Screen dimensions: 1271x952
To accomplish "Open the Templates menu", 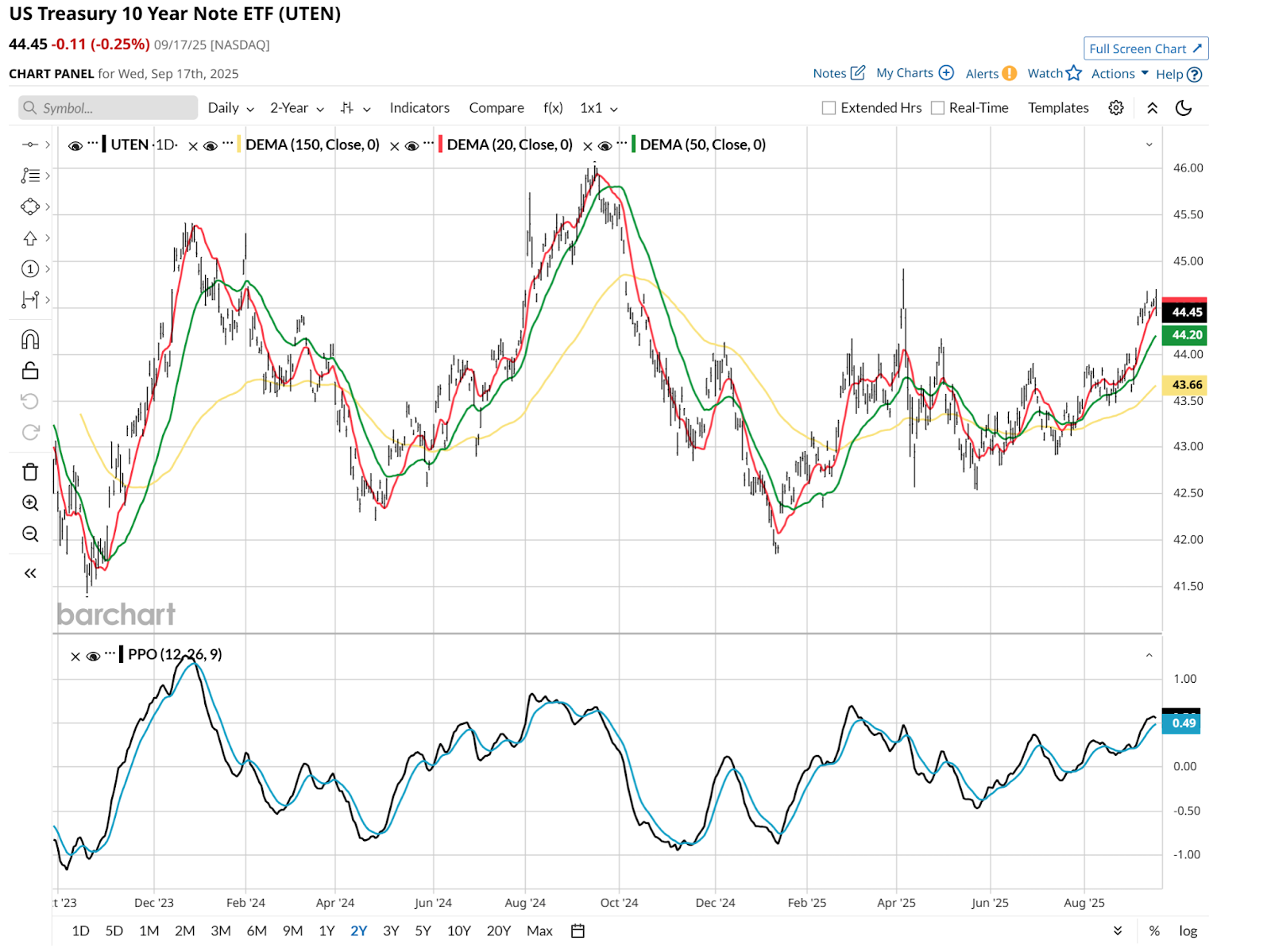I will 1058,108.
